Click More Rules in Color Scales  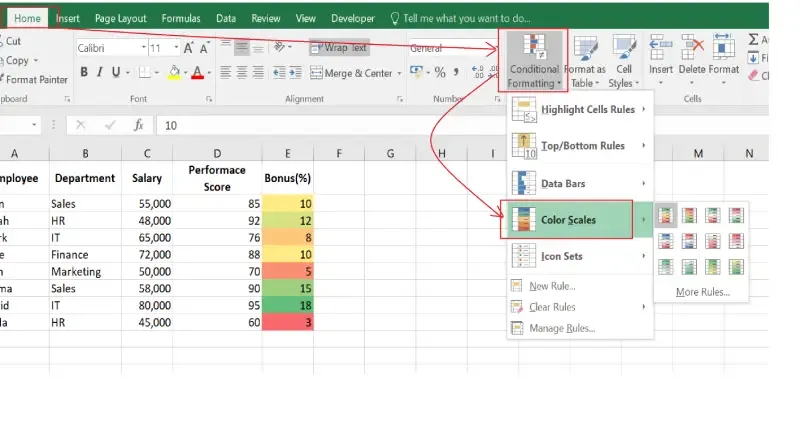pos(702,292)
